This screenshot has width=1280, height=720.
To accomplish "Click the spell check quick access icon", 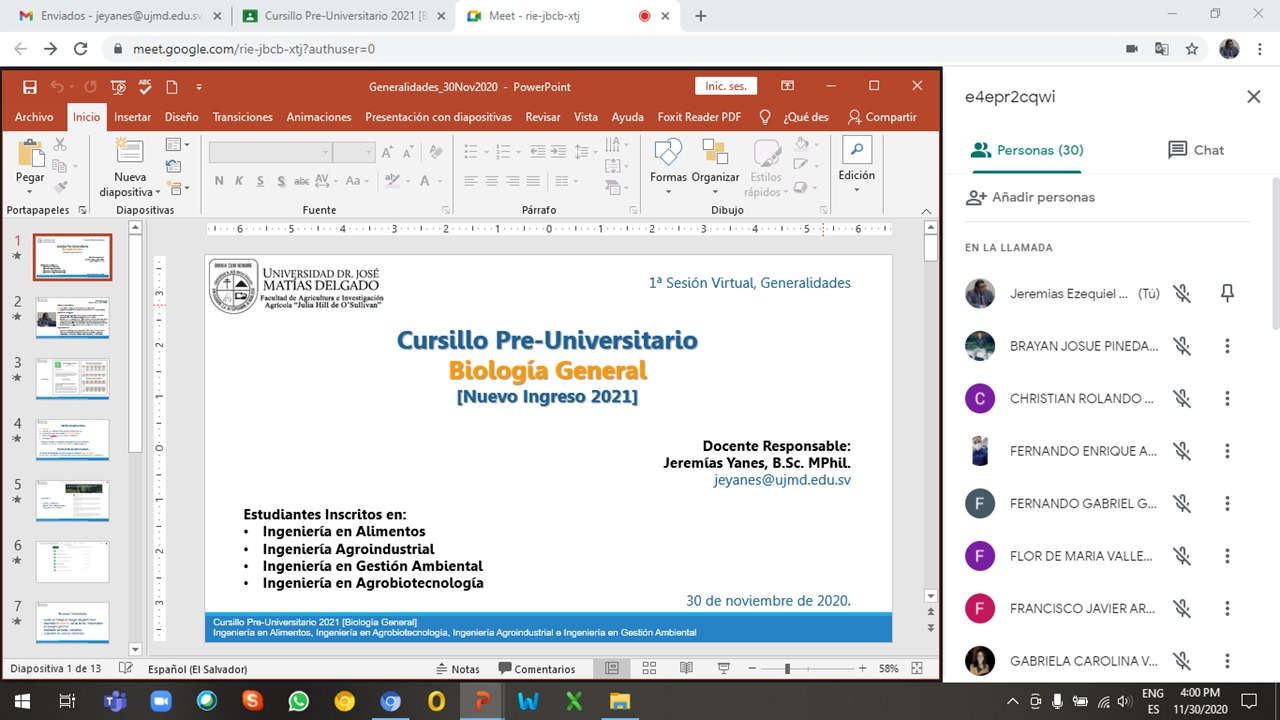I will point(145,87).
